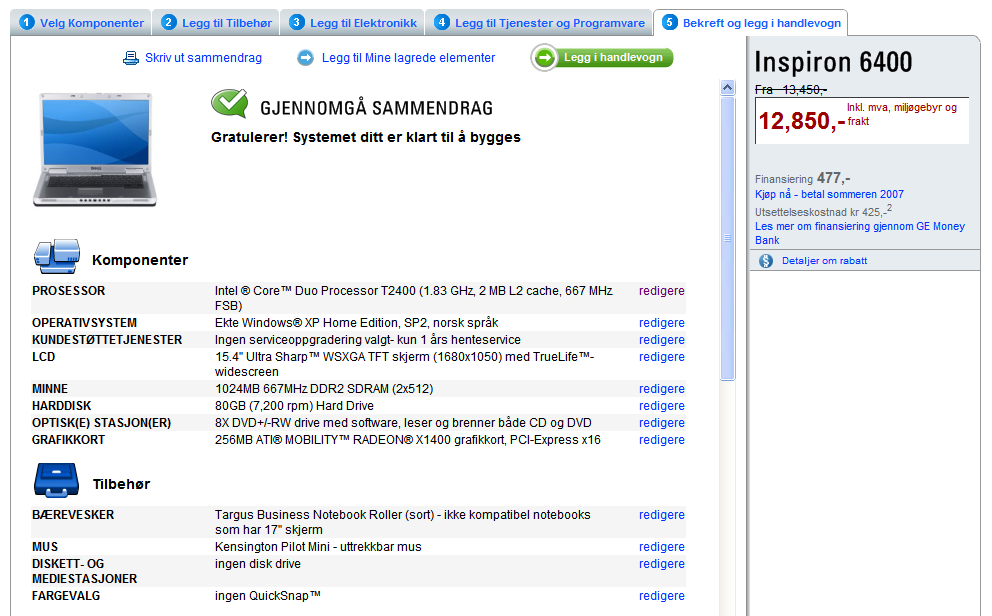Open Legg til Tjenester og Programvare tab

pyautogui.click(x=539, y=23)
